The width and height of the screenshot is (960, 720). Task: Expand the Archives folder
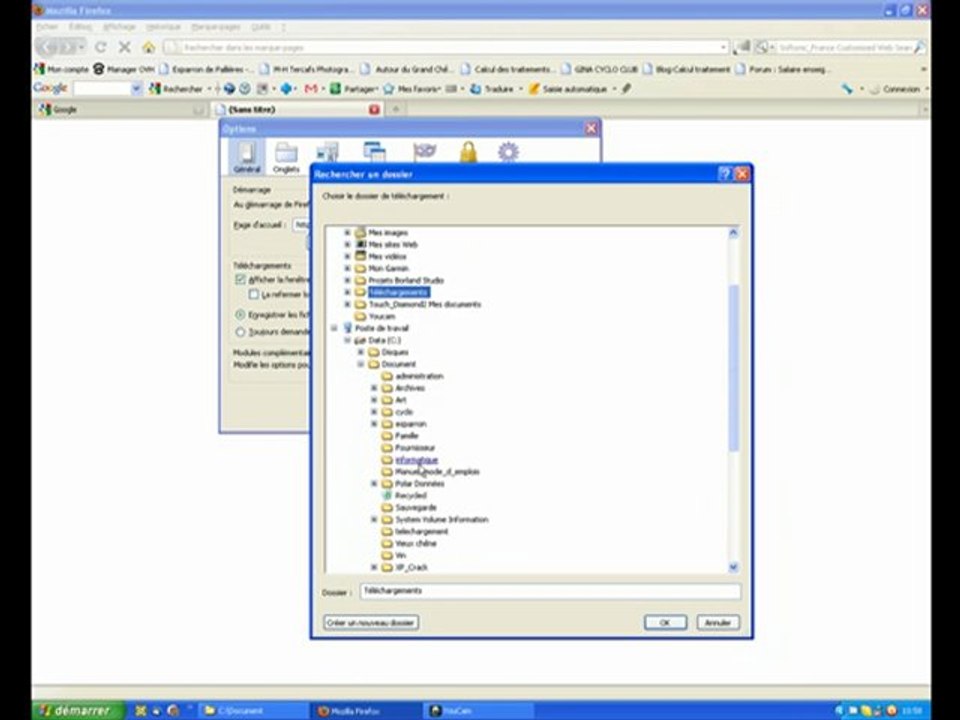[x=374, y=388]
